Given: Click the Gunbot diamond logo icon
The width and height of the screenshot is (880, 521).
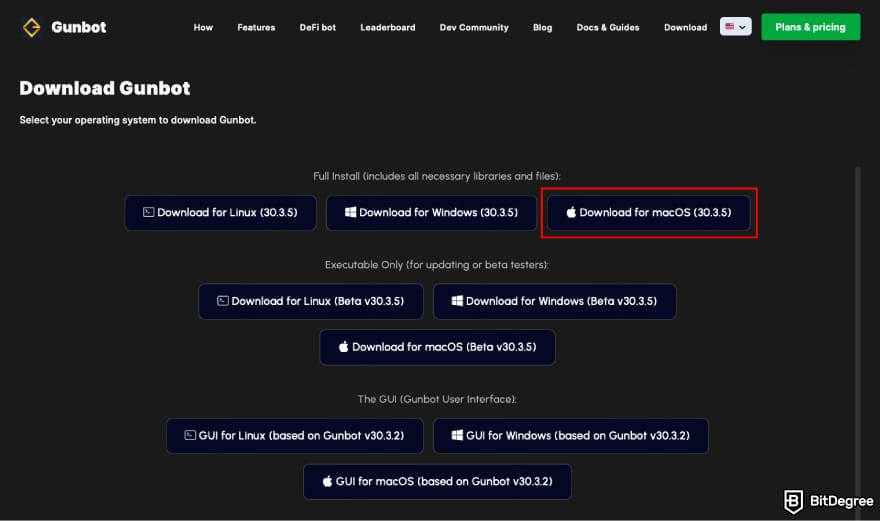Looking at the screenshot, I should pos(31,27).
